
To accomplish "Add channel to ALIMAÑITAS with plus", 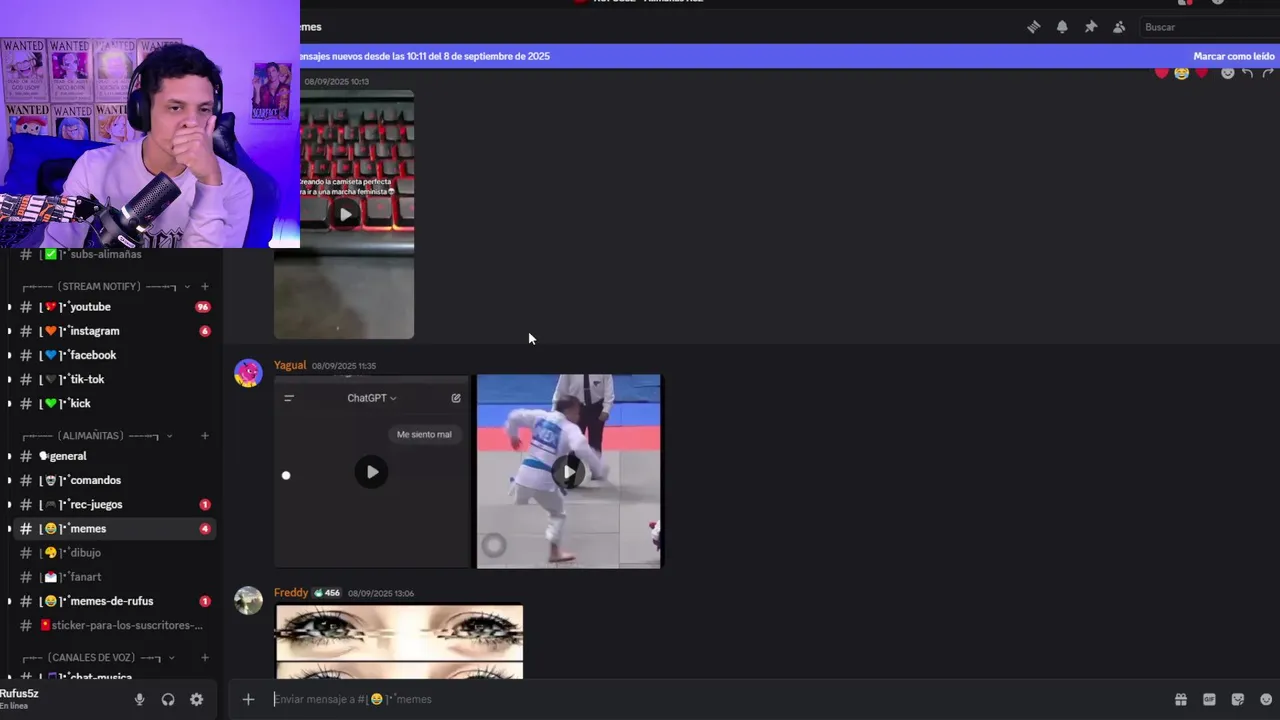I will point(205,436).
